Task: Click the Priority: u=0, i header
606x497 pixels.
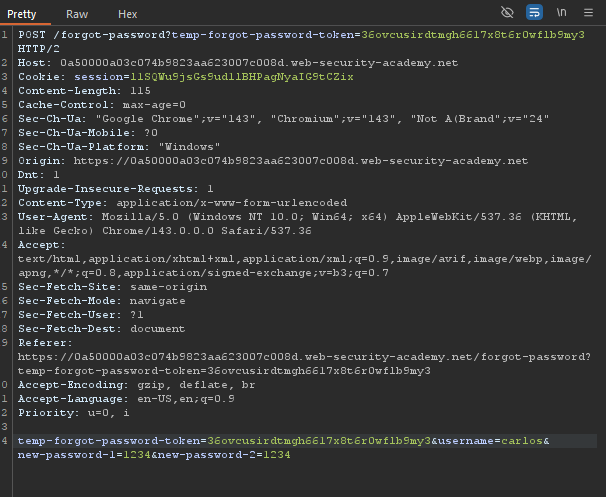Action: point(73,413)
